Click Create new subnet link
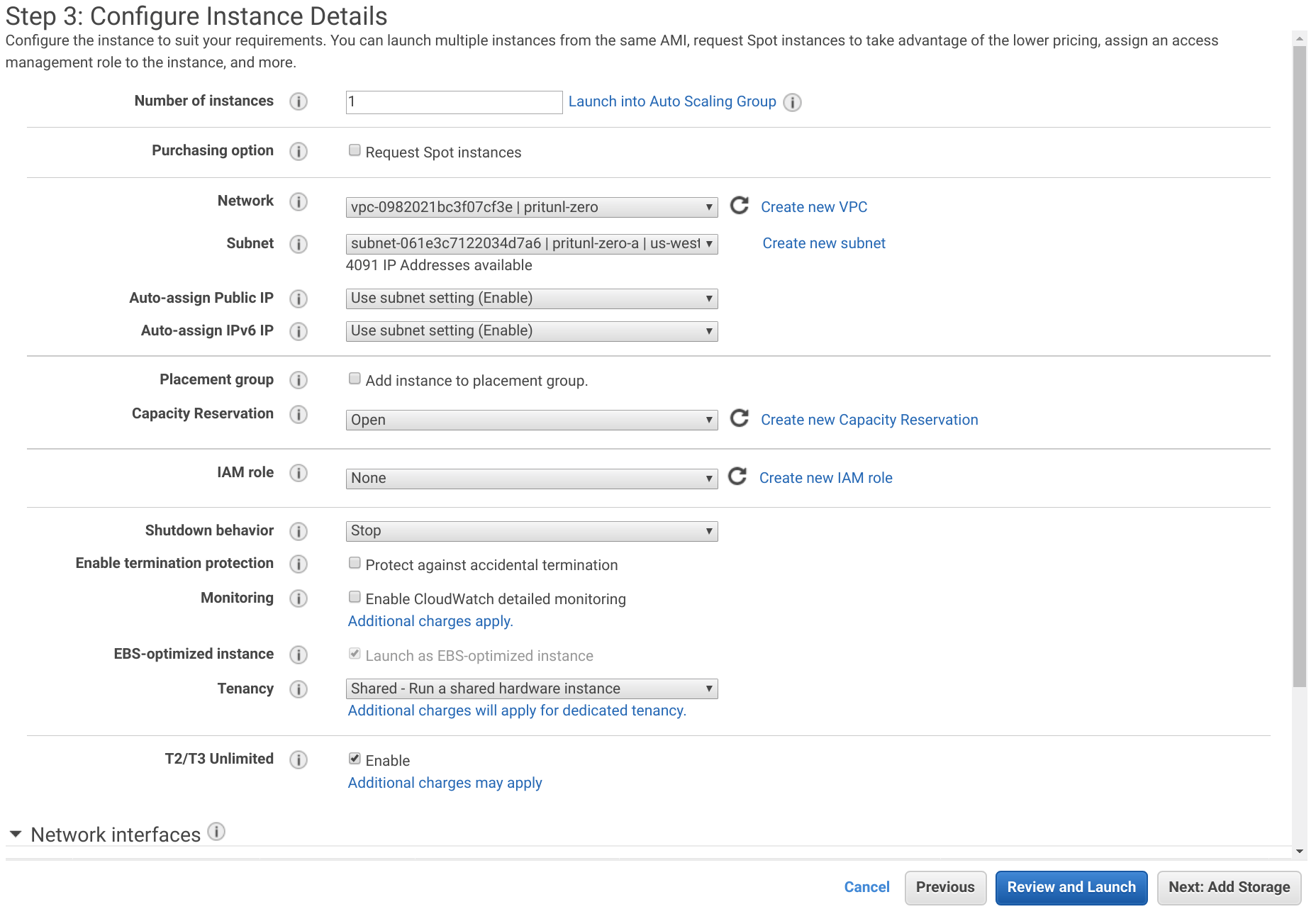Viewport: 1316px width, 914px height. point(824,243)
